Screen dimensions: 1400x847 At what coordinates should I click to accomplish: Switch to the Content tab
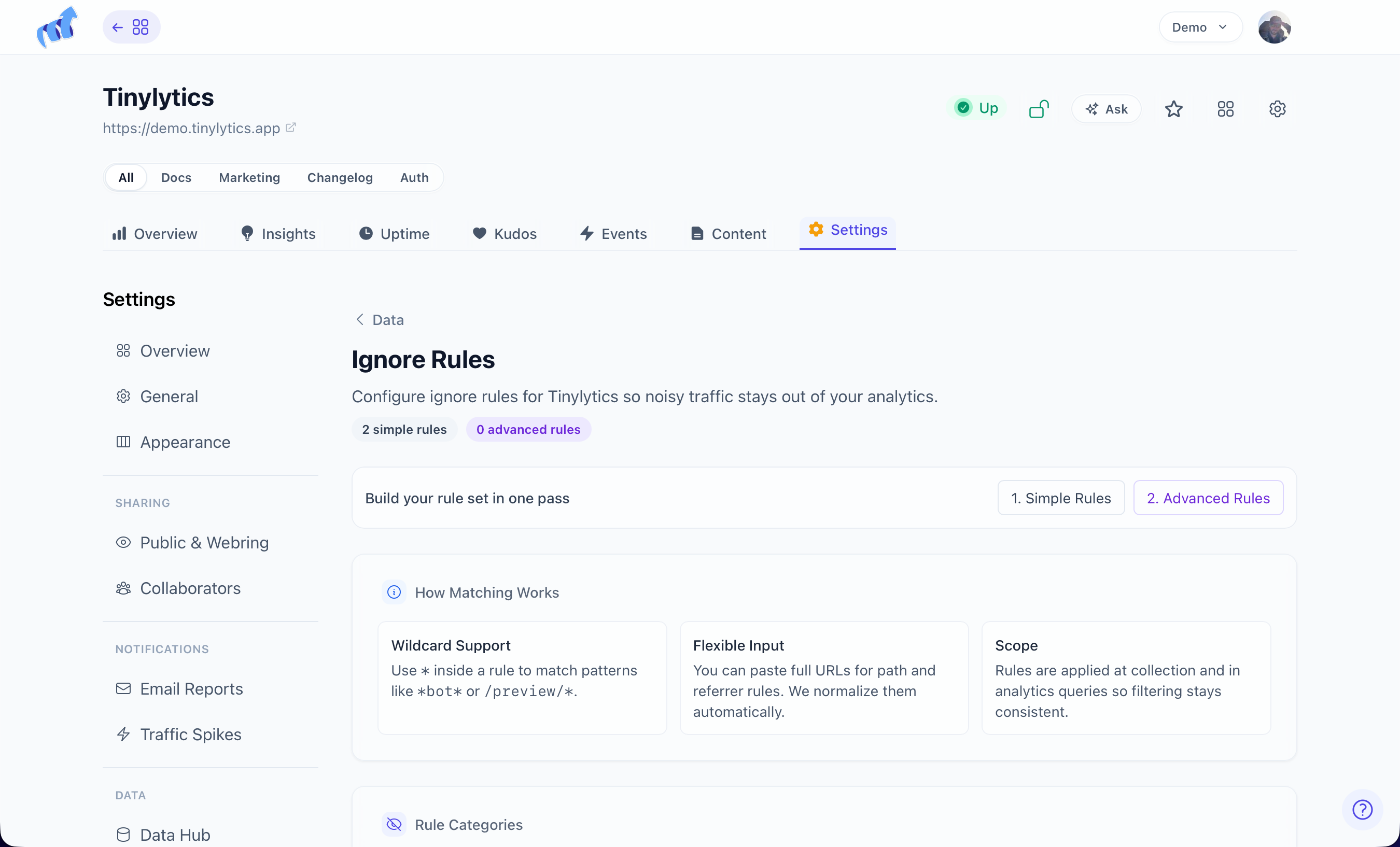click(728, 234)
